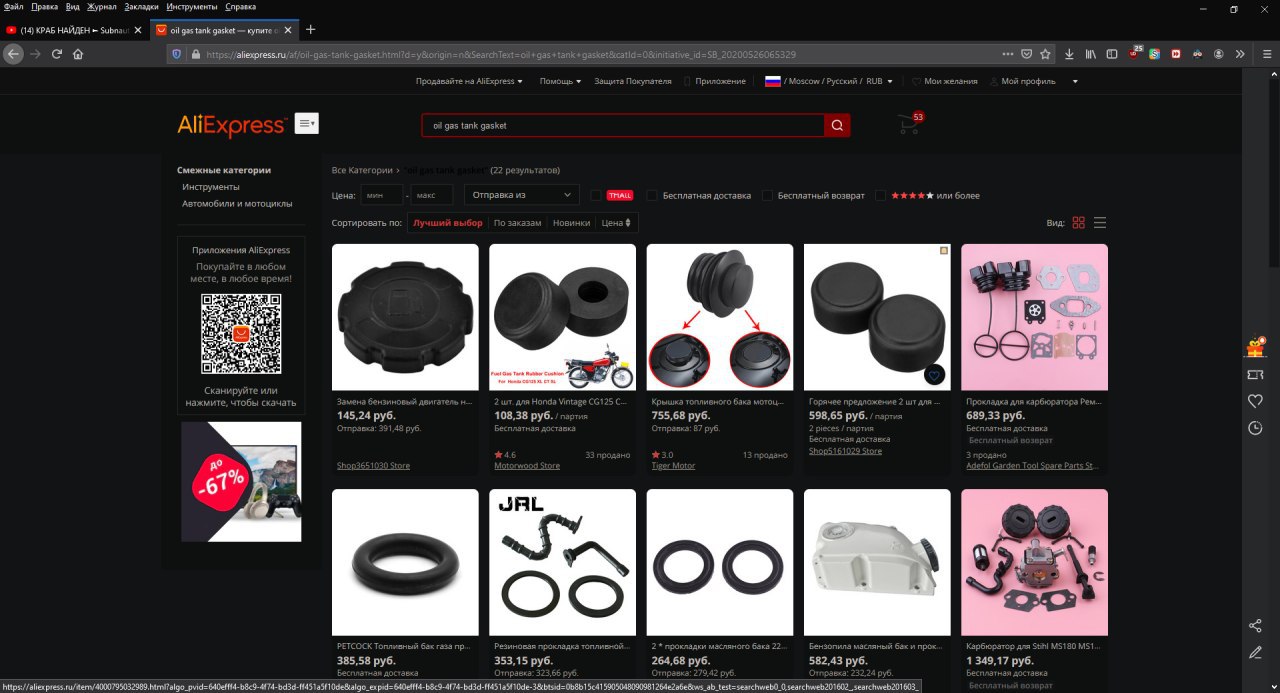Sort results by Новинки

(x=571, y=223)
